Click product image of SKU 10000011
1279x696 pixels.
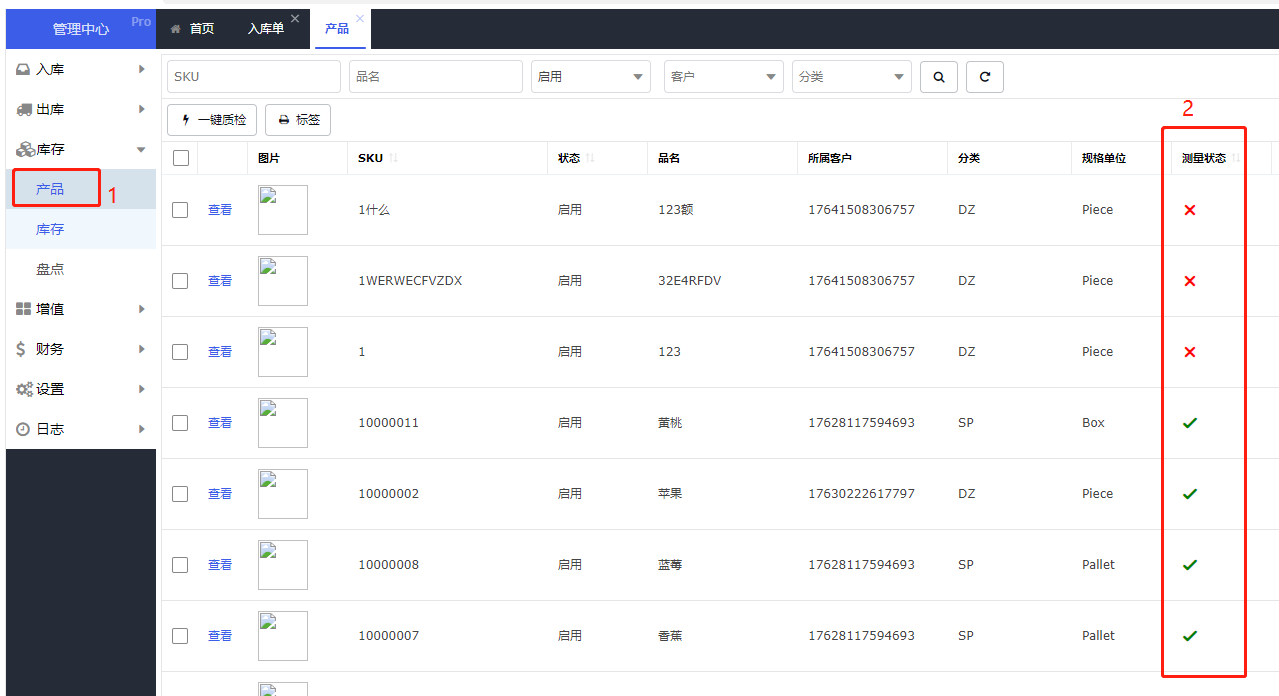point(283,423)
